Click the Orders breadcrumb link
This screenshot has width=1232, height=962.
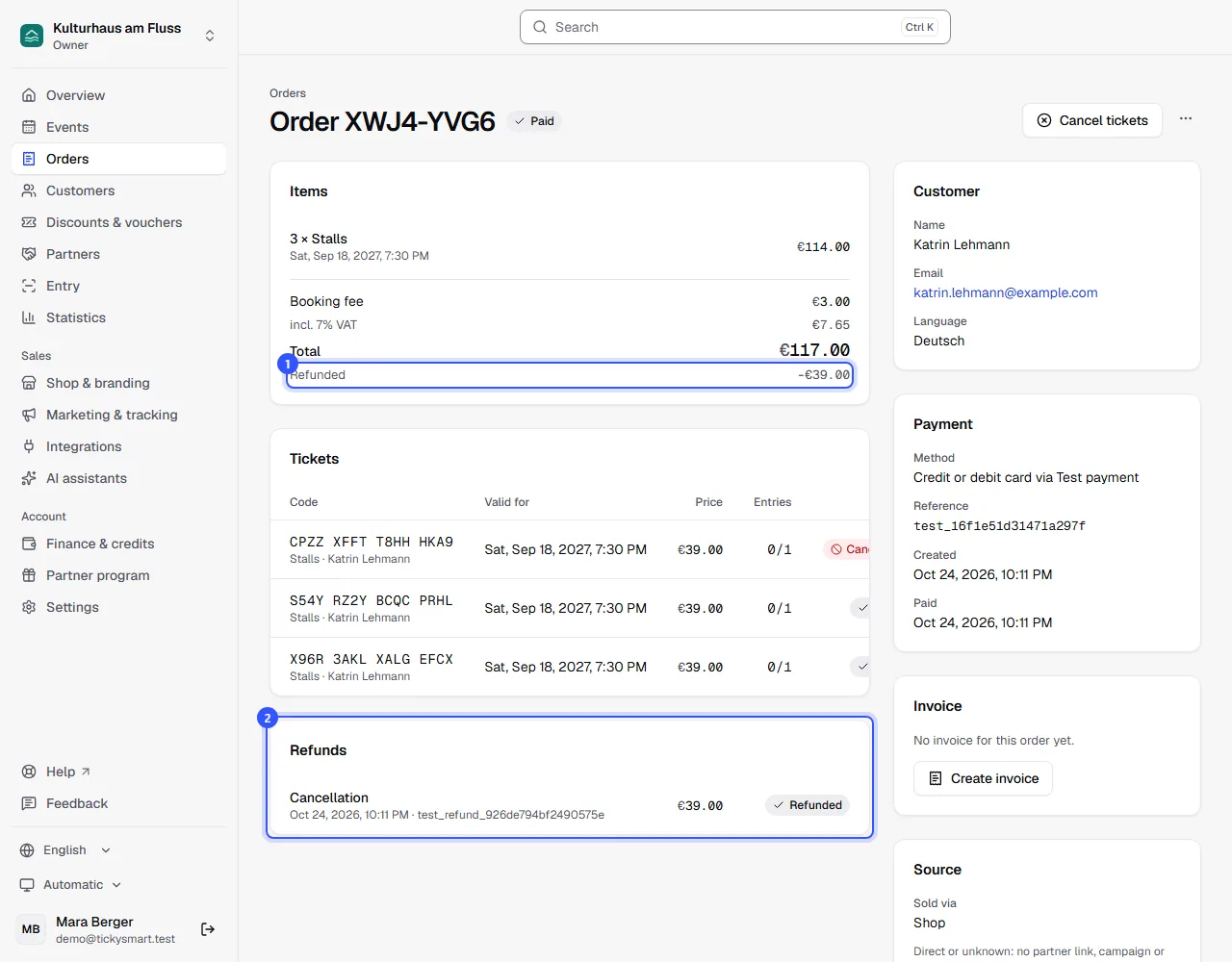pyautogui.click(x=288, y=93)
